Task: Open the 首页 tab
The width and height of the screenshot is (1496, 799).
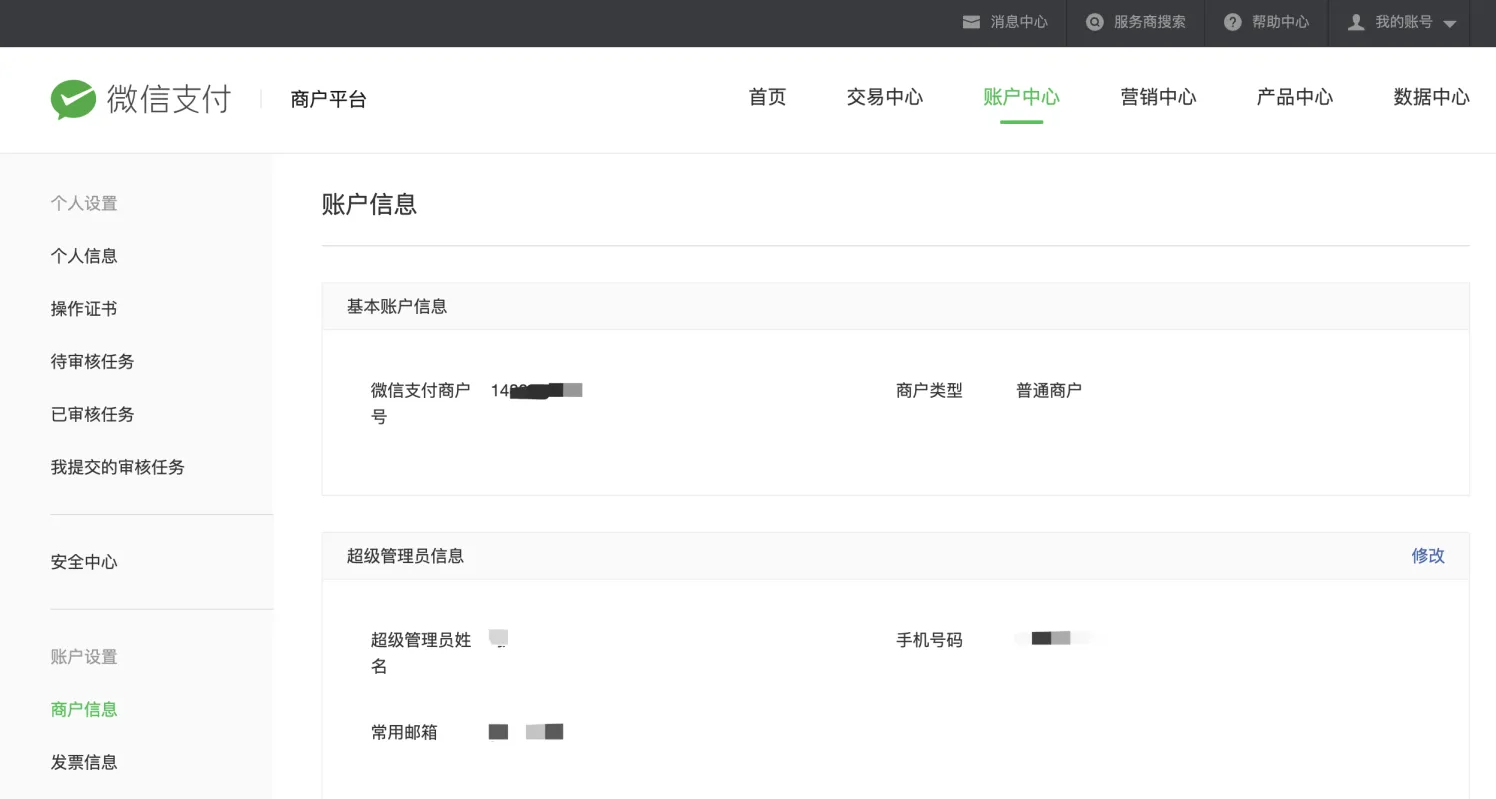Action: tap(767, 97)
